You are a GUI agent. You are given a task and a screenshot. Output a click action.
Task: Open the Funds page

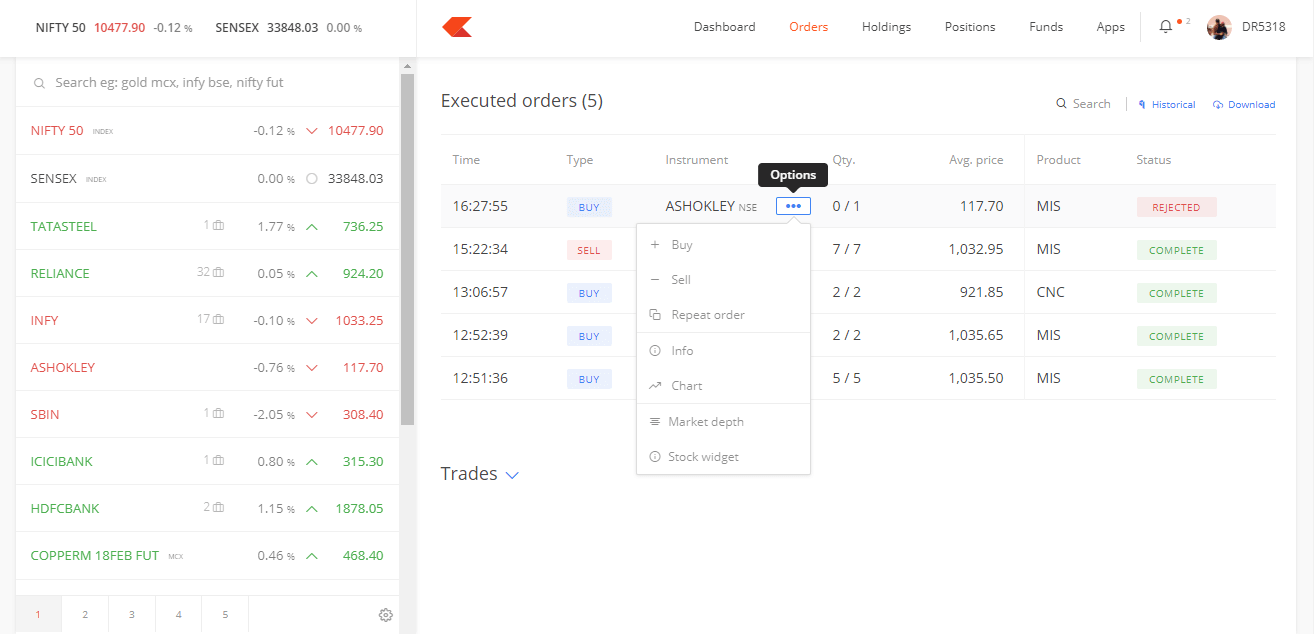(1046, 27)
